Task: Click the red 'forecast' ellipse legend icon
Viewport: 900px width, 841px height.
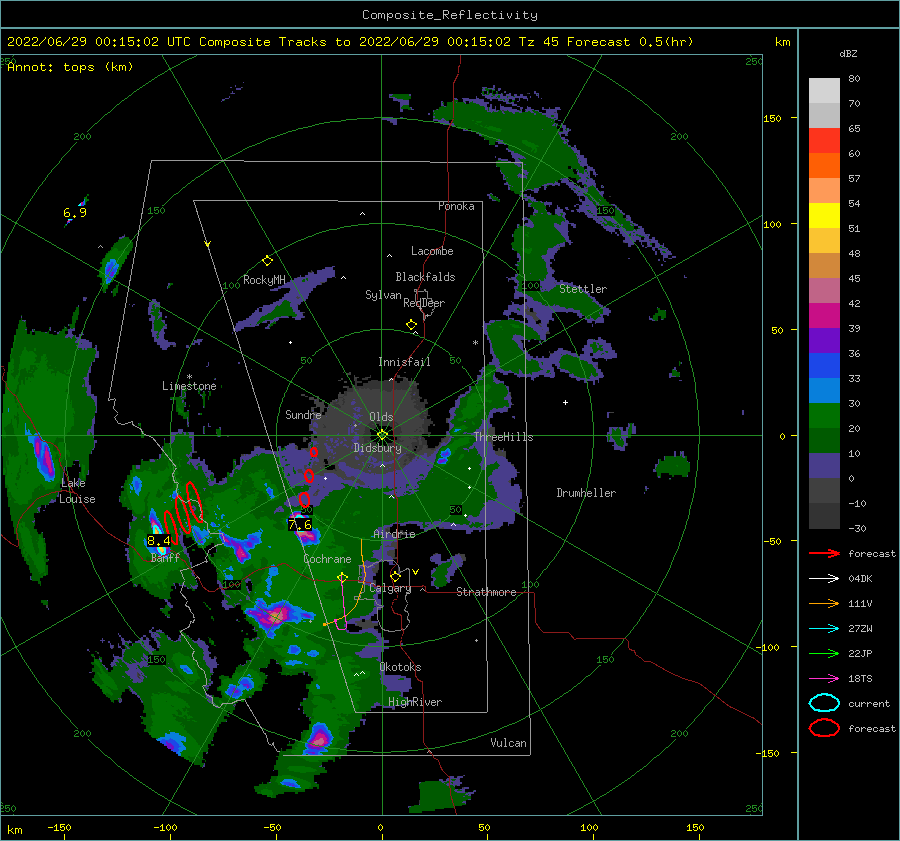Action: pyautogui.click(x=824, y=728)
